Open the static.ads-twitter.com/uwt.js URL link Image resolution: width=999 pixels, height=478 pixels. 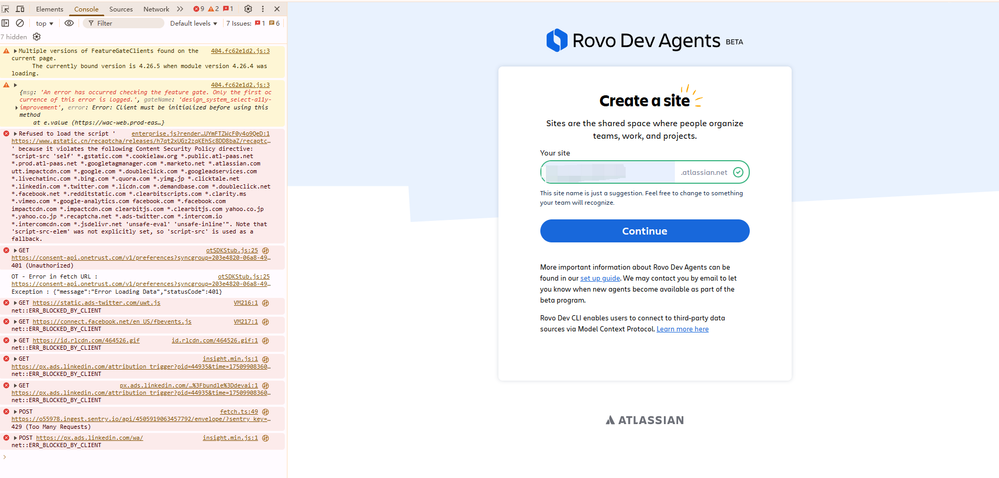coord(96,303)
